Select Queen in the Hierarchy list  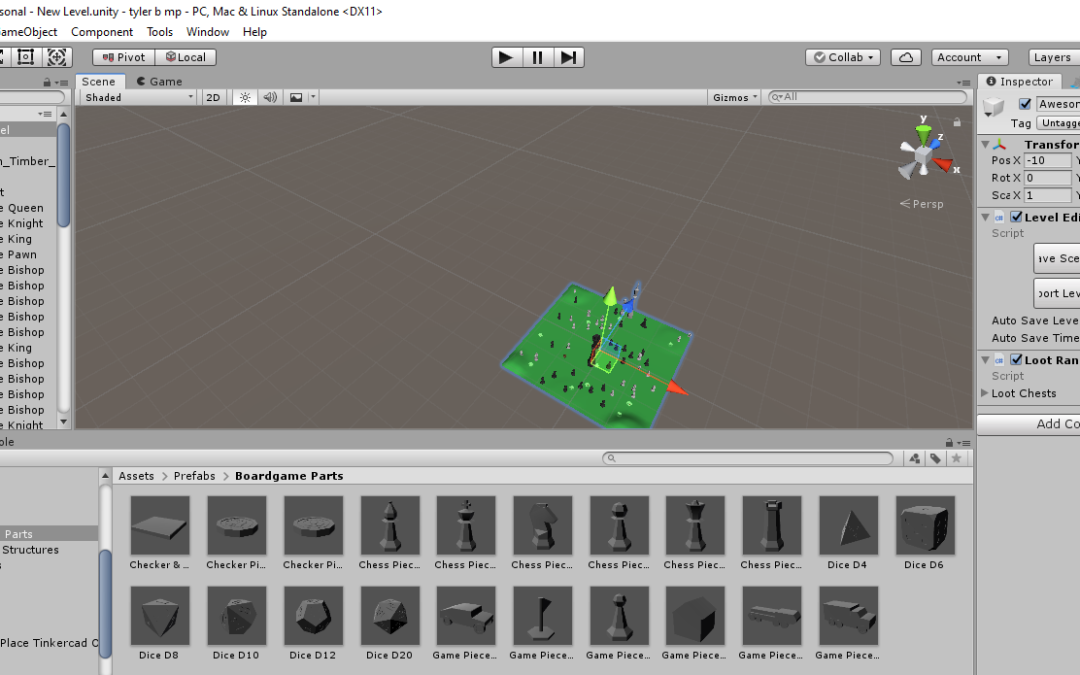pos(28,208)
